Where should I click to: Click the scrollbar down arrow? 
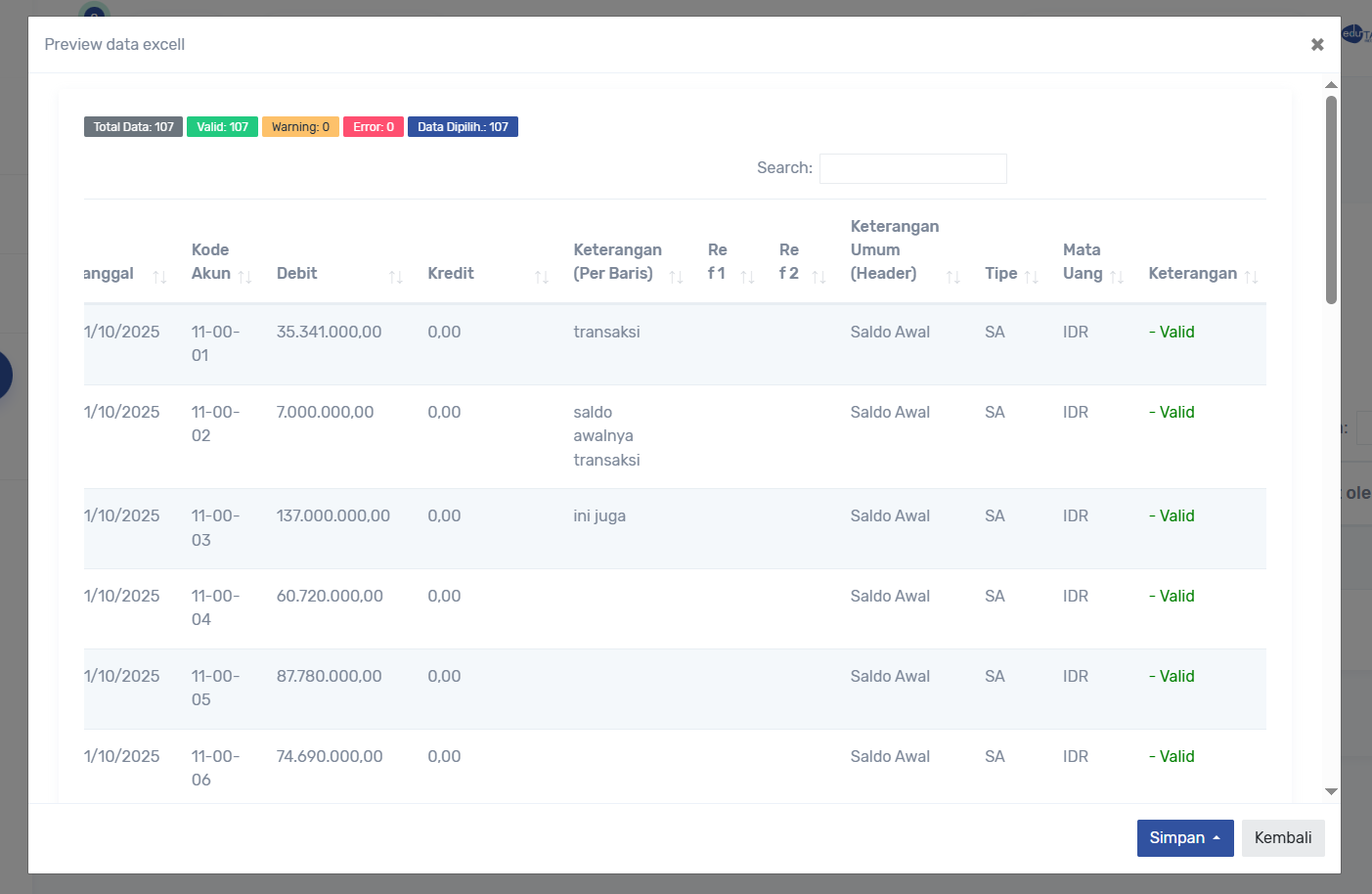(1331, 791)
